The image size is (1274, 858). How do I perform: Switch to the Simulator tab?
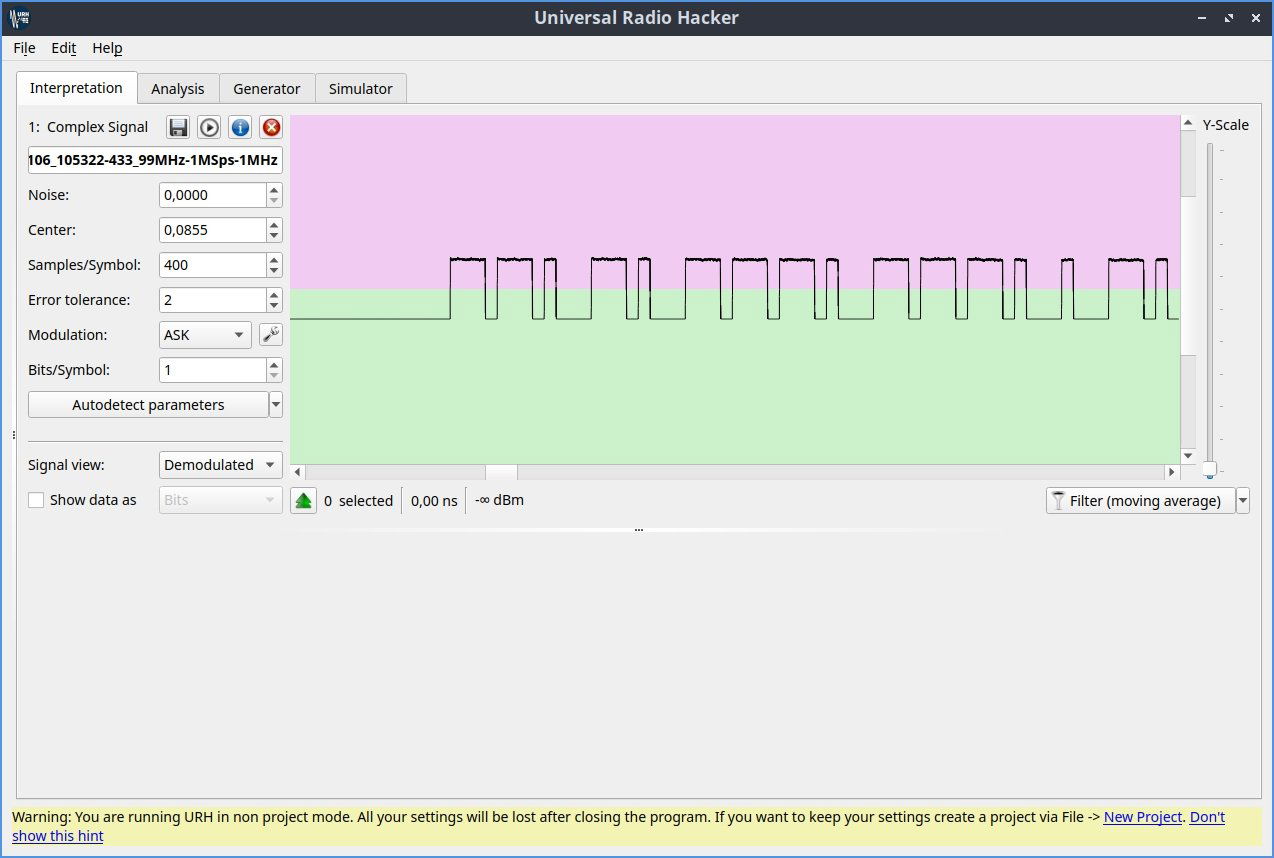361,89
